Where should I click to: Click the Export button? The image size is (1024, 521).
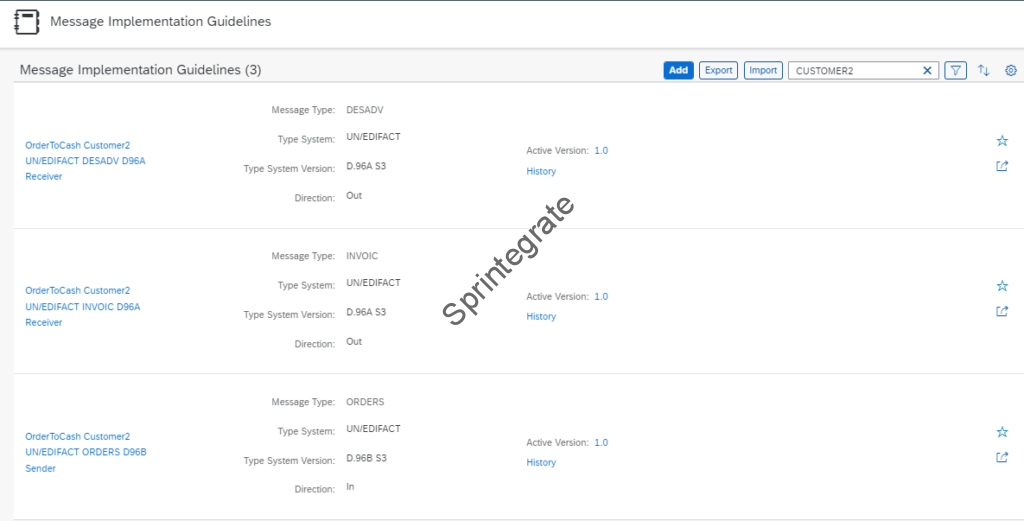click(718, 71)
